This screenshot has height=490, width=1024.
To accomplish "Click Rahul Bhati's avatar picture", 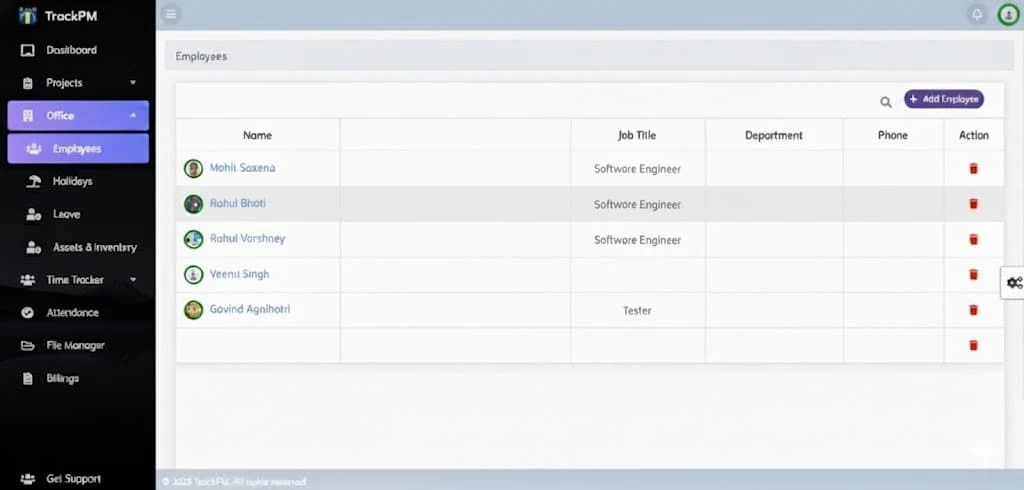I will pyautogui.click(x=193, y=204).
